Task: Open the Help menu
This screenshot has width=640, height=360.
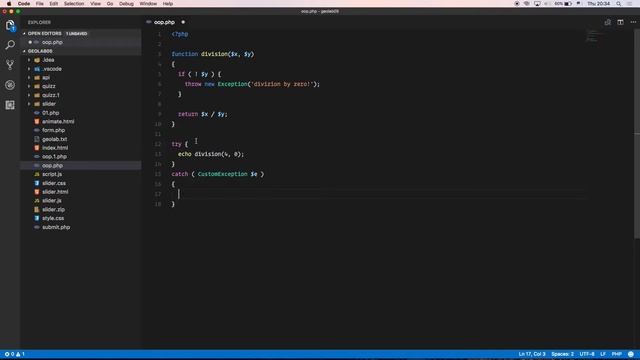Action: pos(168,4)
